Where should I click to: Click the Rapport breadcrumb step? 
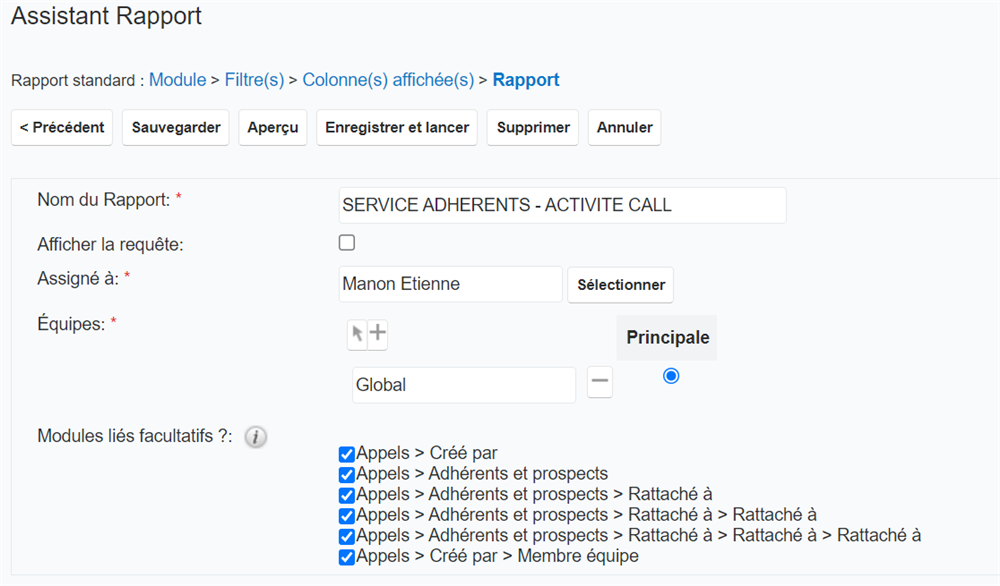(526, 80)
